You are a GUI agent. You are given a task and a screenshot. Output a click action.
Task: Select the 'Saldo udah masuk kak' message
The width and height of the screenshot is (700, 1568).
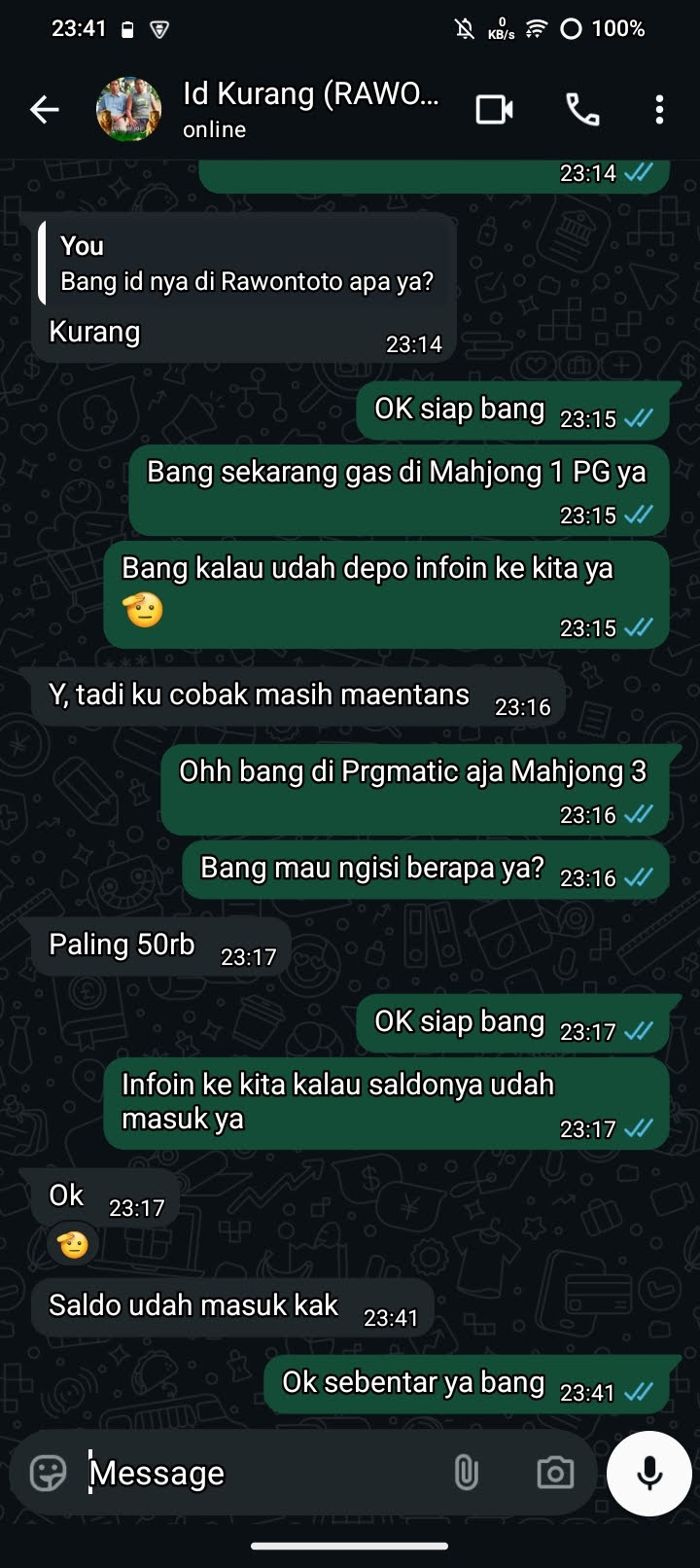click(232, 1307)
